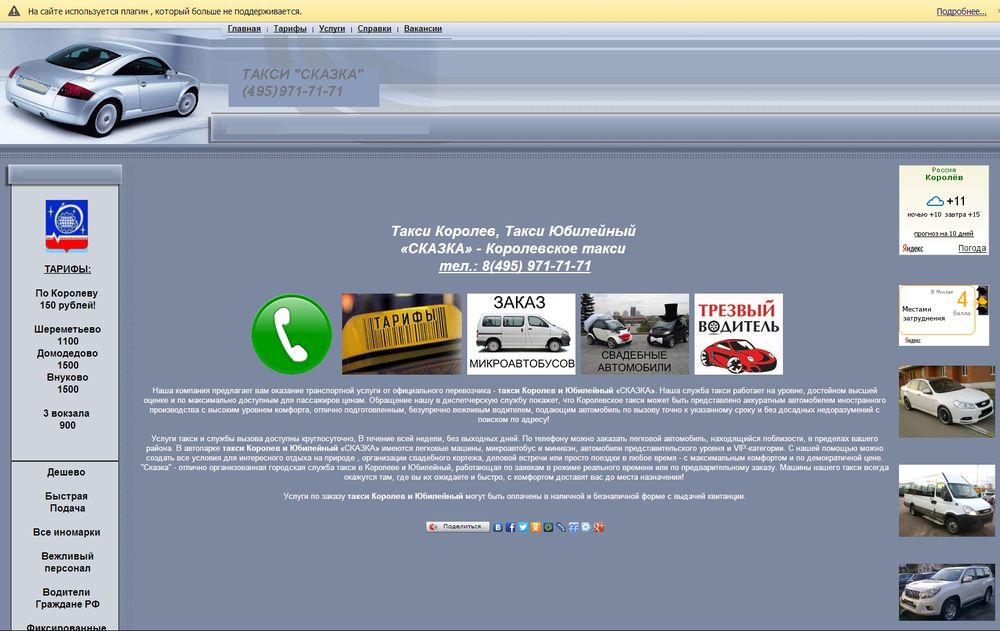Click the ТАРИФЫ: sidebar link
1000x631 pixels.
click(x=68, y=269)
